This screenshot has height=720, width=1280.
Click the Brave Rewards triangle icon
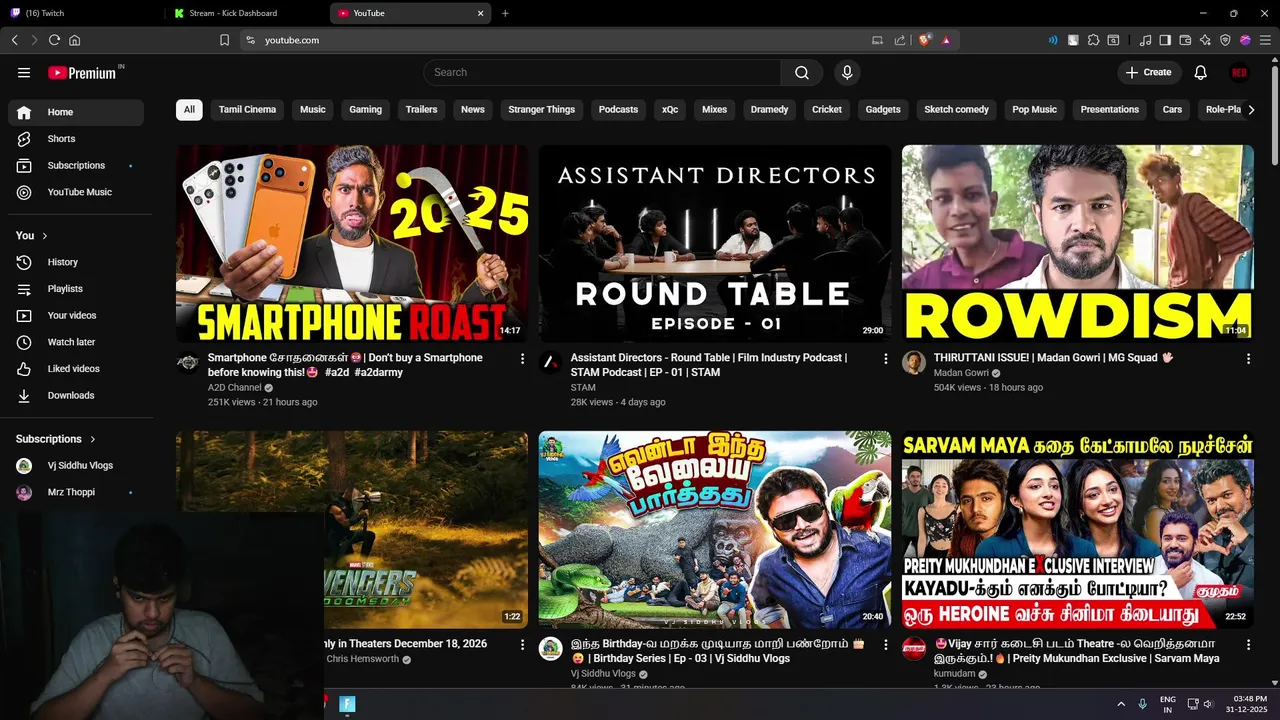(945, 40)
